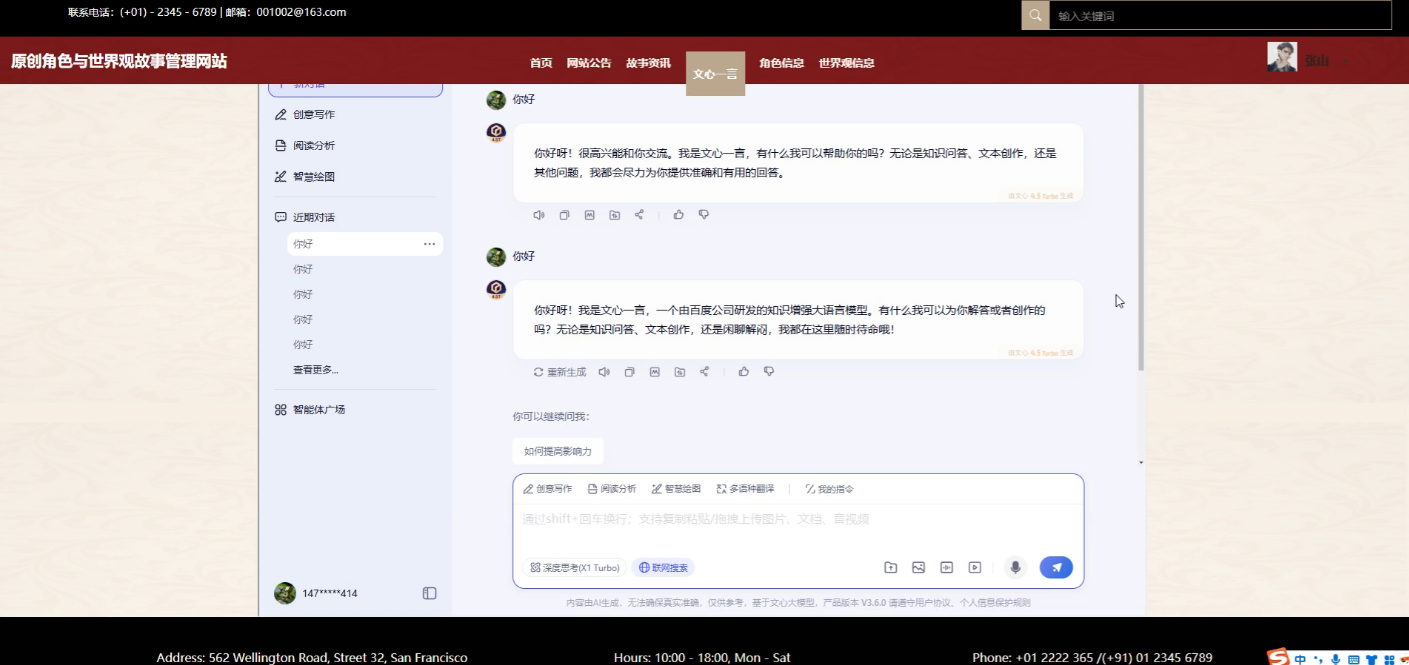This screenshot has width=1409, height=665.
Task: Open 我的指令 above the input box
Action: 829,489
